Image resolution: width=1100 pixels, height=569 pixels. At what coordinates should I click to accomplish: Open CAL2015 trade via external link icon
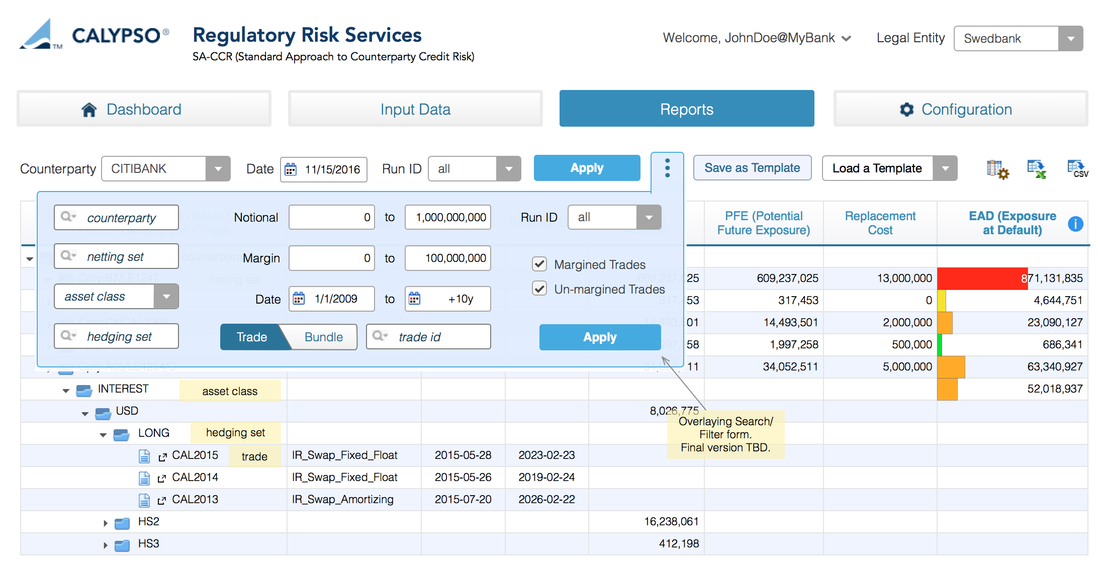point(162,456)
